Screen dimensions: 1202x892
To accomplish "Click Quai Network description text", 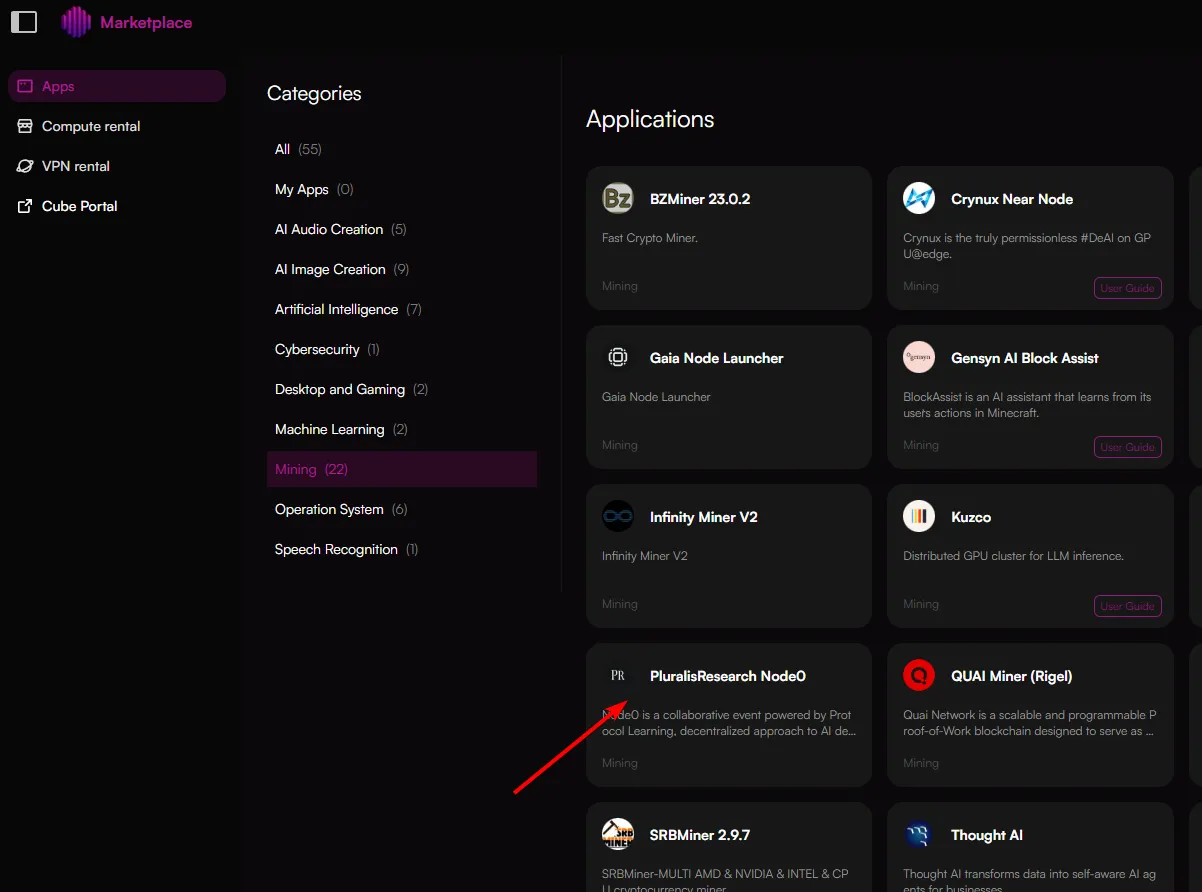I will [1030, 723].
